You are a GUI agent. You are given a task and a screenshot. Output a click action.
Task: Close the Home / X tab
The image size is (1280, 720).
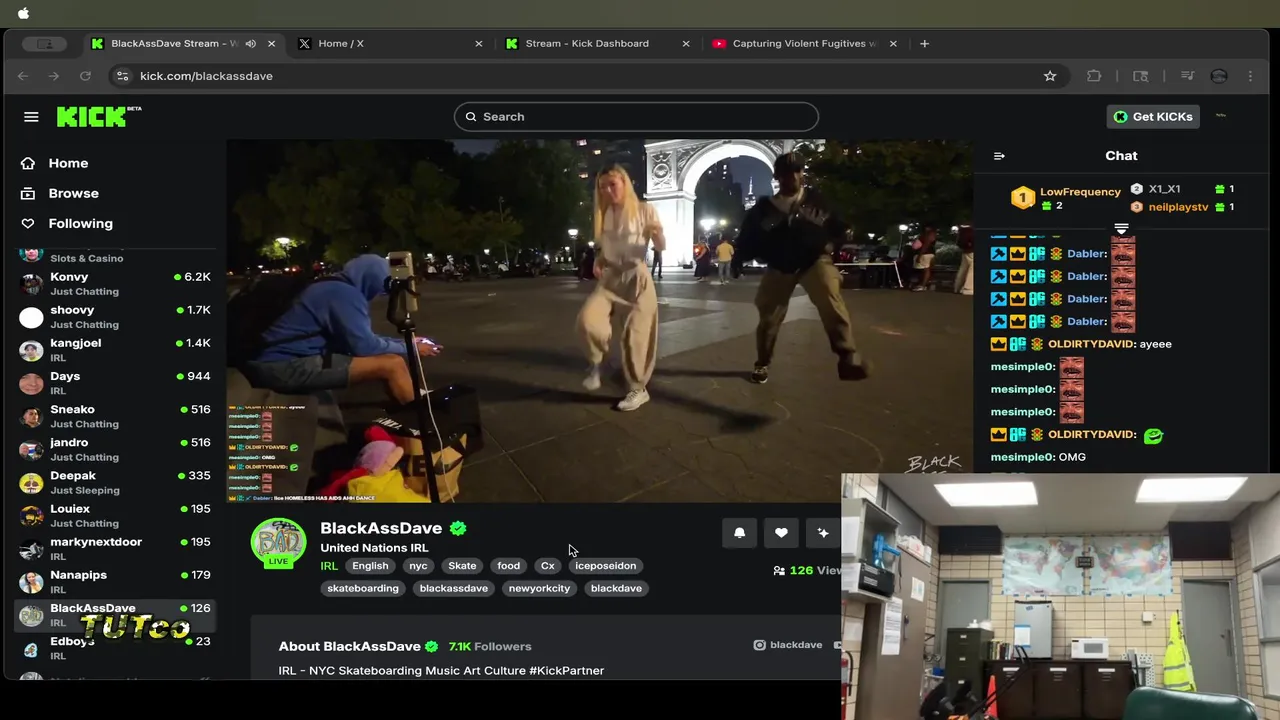pyautogui.click(x=479, y=43)
